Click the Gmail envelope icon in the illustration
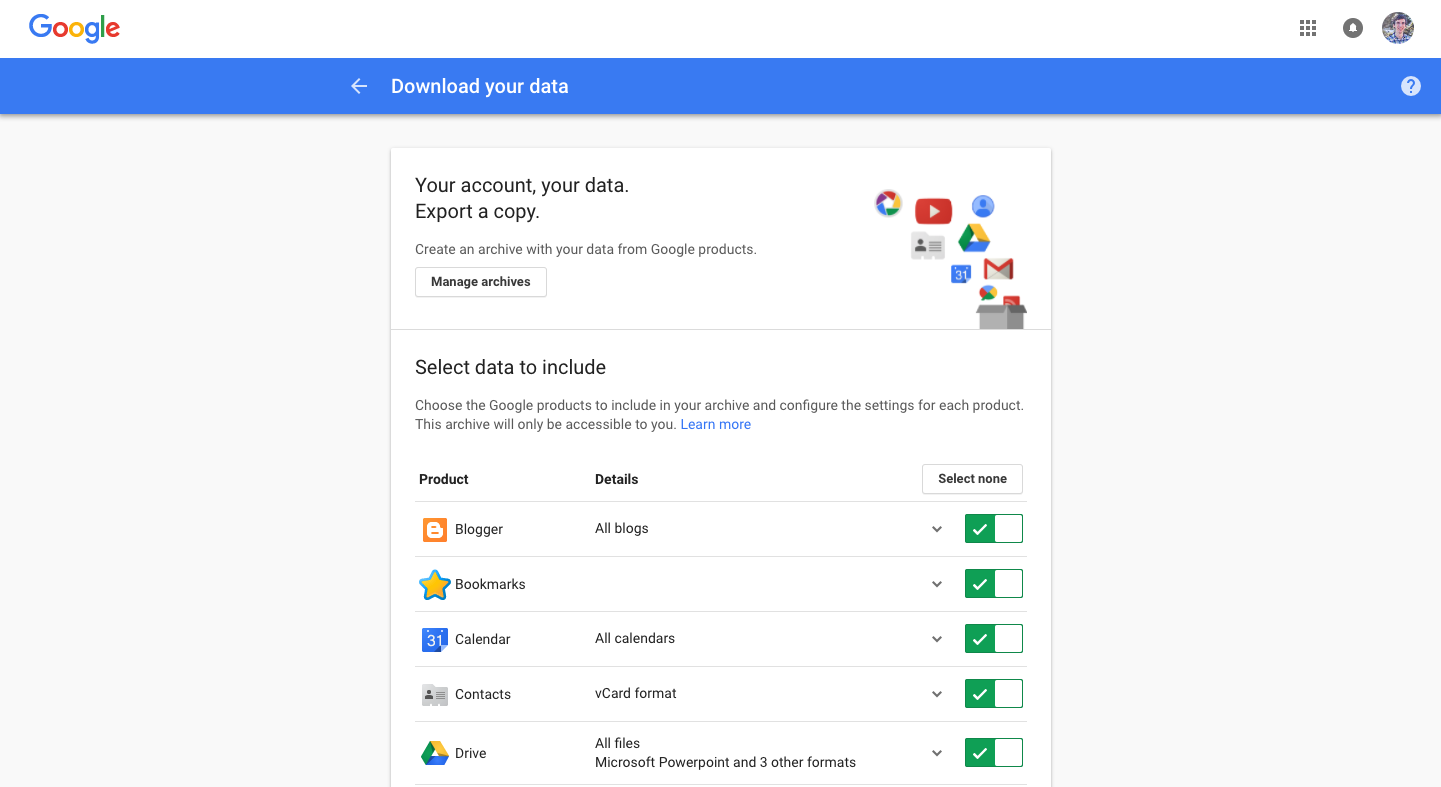Viewport: 1441px width, 787px height. [x=998, y=268]
